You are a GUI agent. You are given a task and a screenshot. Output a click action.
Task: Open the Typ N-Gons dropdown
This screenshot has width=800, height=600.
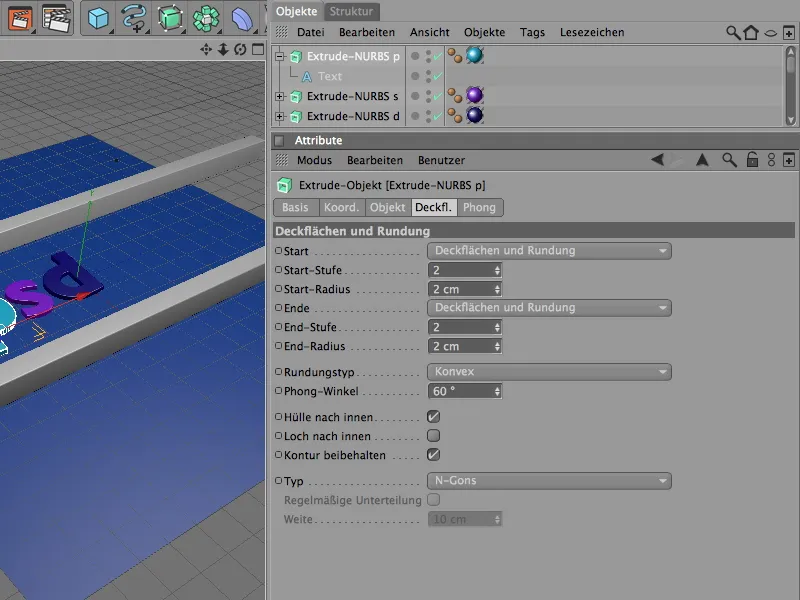[x=549, y=481]
